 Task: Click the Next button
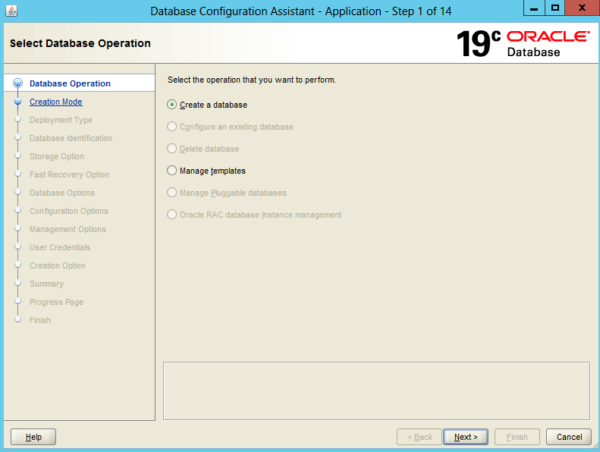coord(465,437)
